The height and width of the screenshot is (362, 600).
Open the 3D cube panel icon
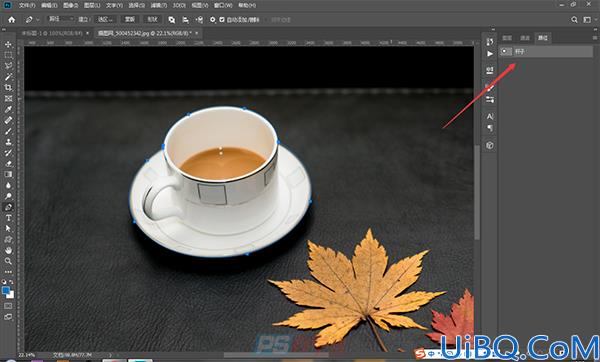(490, 145)
